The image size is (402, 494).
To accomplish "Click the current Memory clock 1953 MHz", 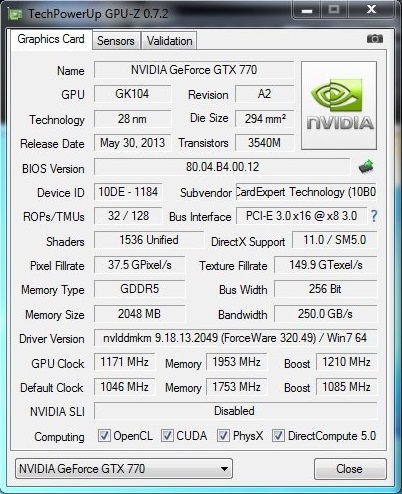I will 236,362.
